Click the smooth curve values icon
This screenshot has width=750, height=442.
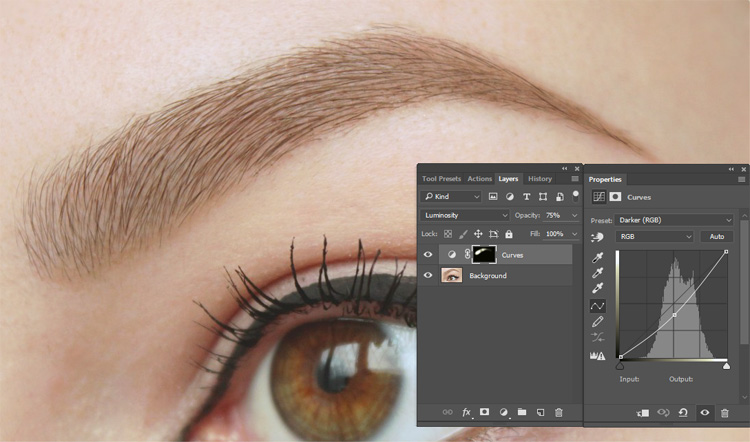click(597, 337)
